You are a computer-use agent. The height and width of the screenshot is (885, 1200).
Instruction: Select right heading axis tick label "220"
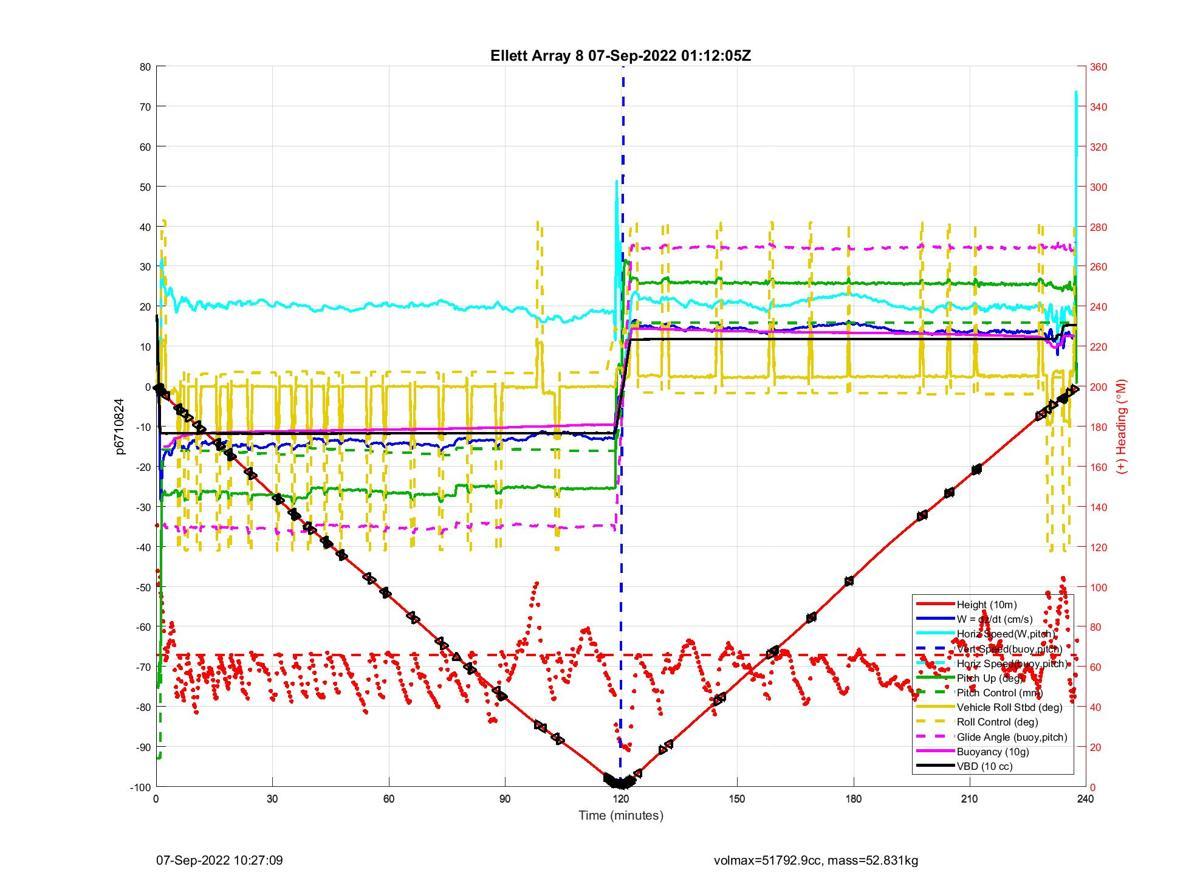pos(1098,347)
